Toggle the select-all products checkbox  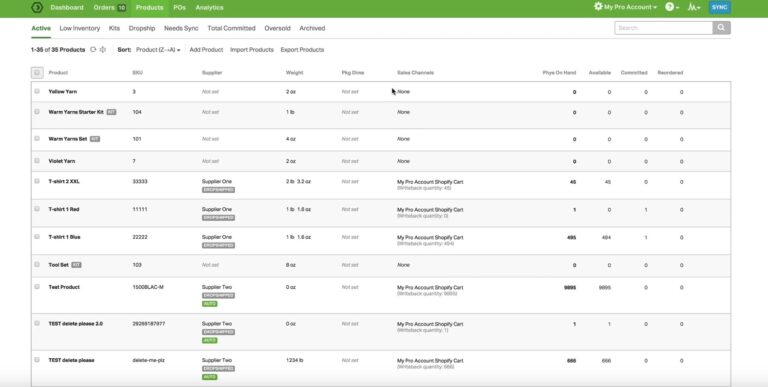tap(37, 73)
